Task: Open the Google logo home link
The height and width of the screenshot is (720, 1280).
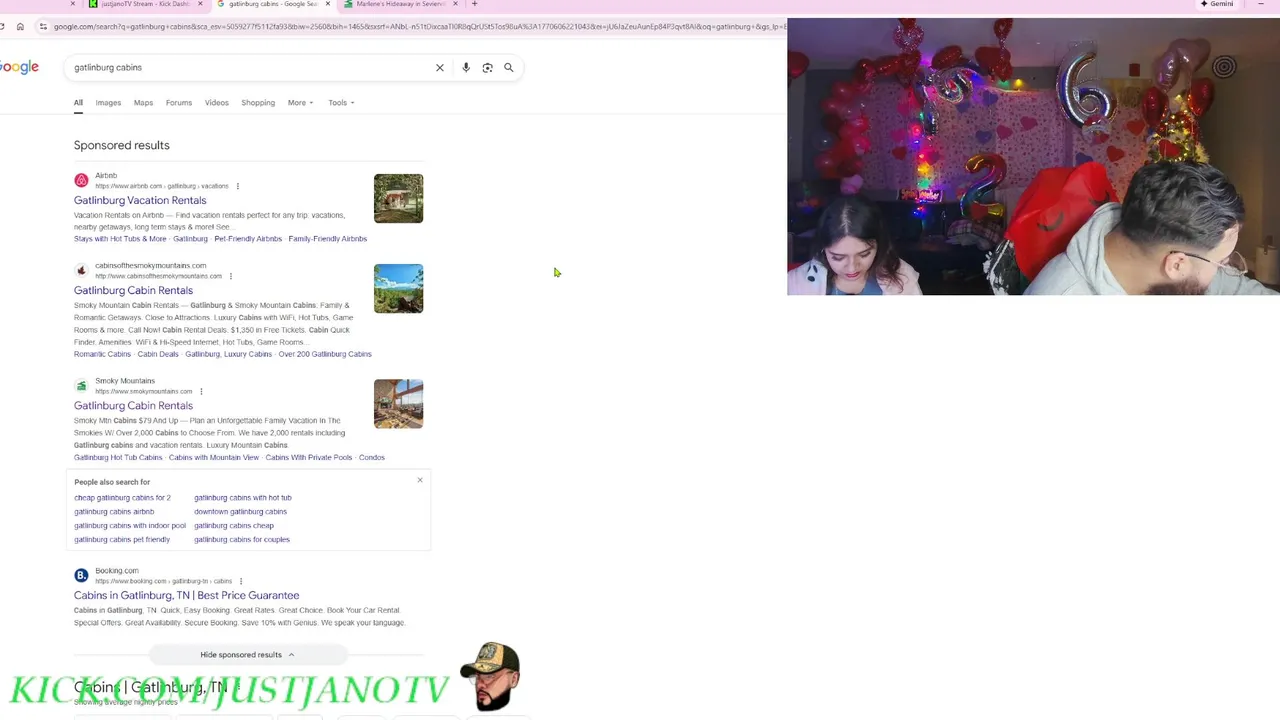Action: (x=19, y=67)
